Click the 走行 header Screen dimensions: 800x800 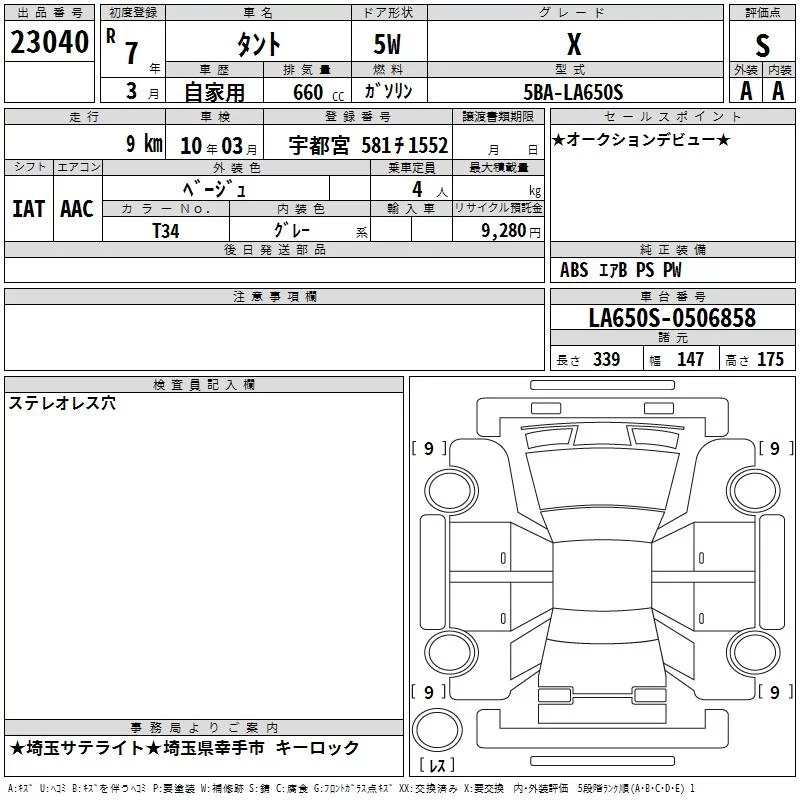click(85, 117)
